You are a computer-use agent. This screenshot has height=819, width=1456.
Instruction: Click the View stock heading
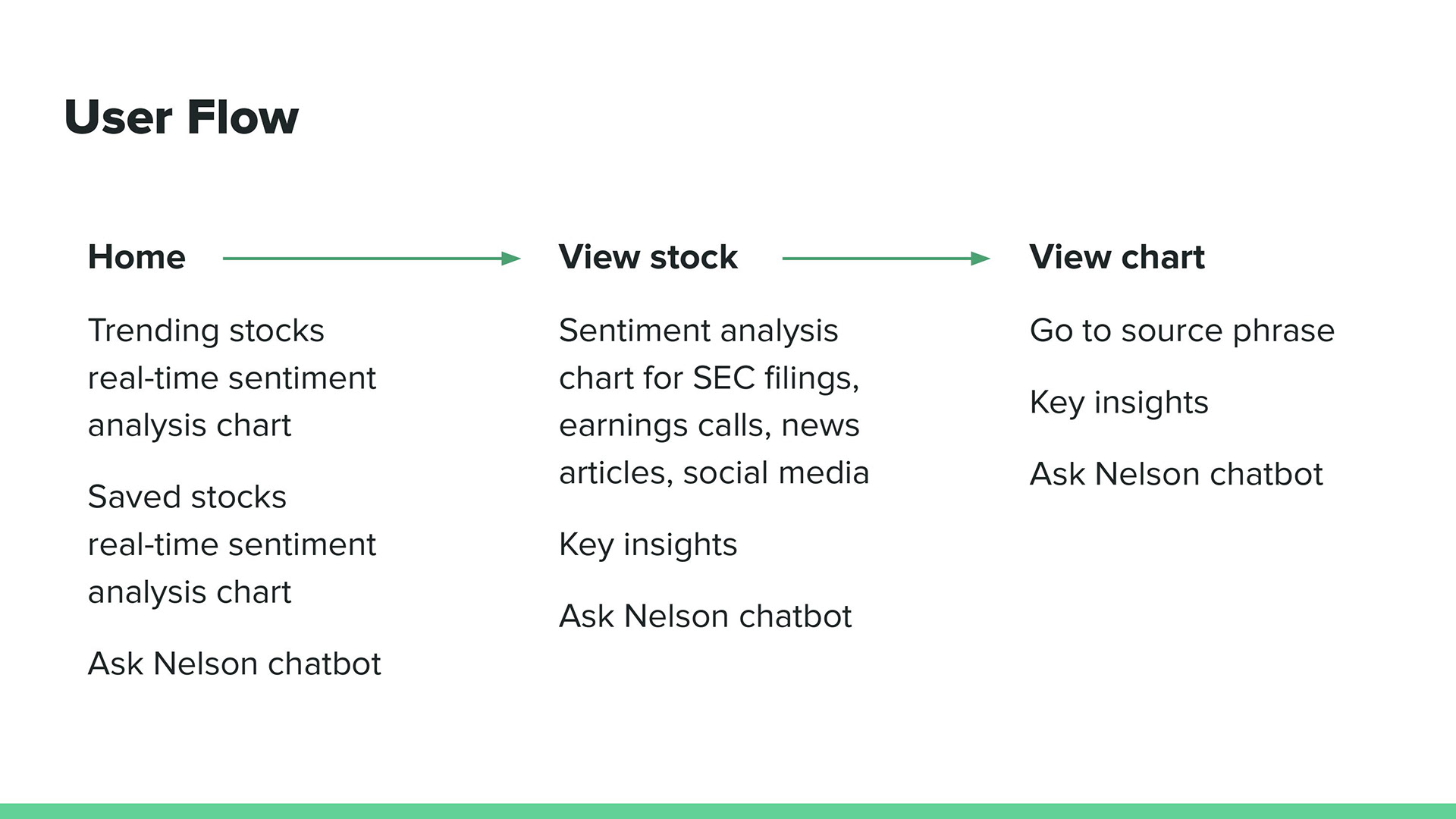(x=648, y=257)
